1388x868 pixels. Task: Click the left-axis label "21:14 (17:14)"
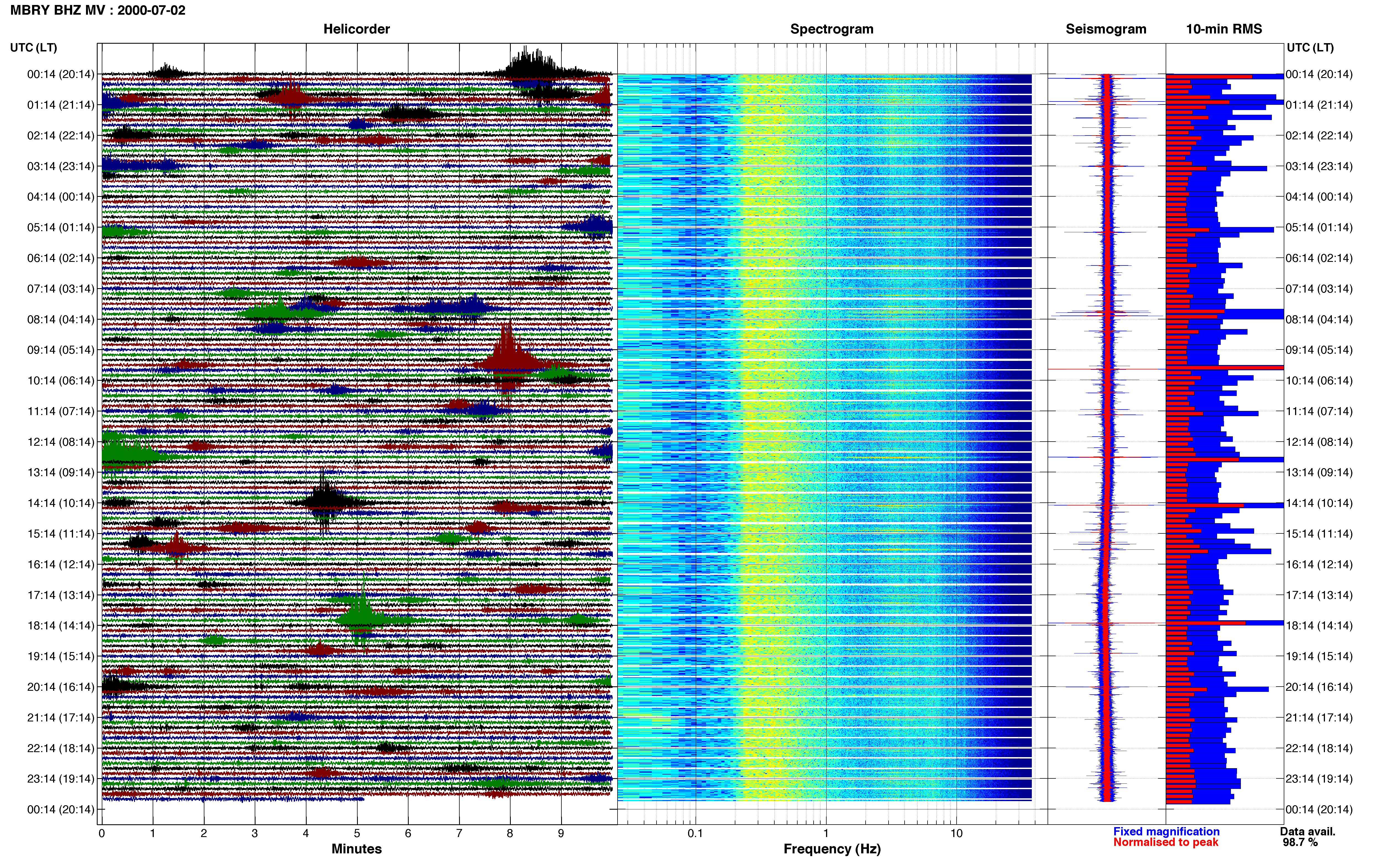pyautogui.click(x=61, y=718)
